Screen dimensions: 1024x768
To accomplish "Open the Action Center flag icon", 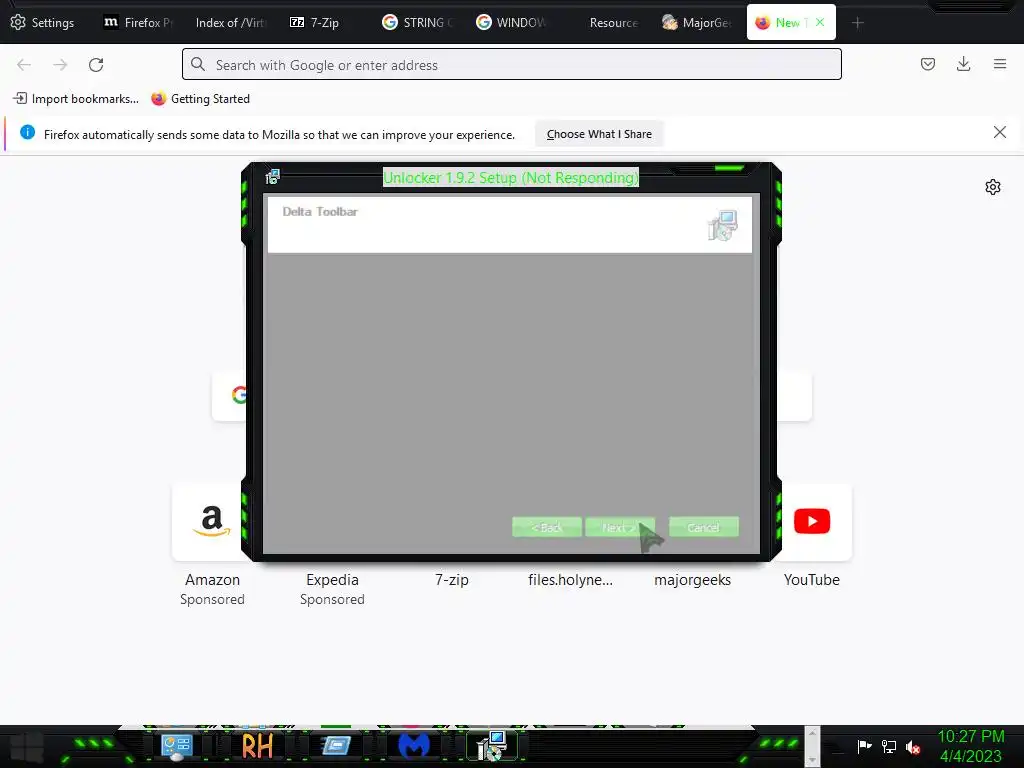I will pos(865,746).
